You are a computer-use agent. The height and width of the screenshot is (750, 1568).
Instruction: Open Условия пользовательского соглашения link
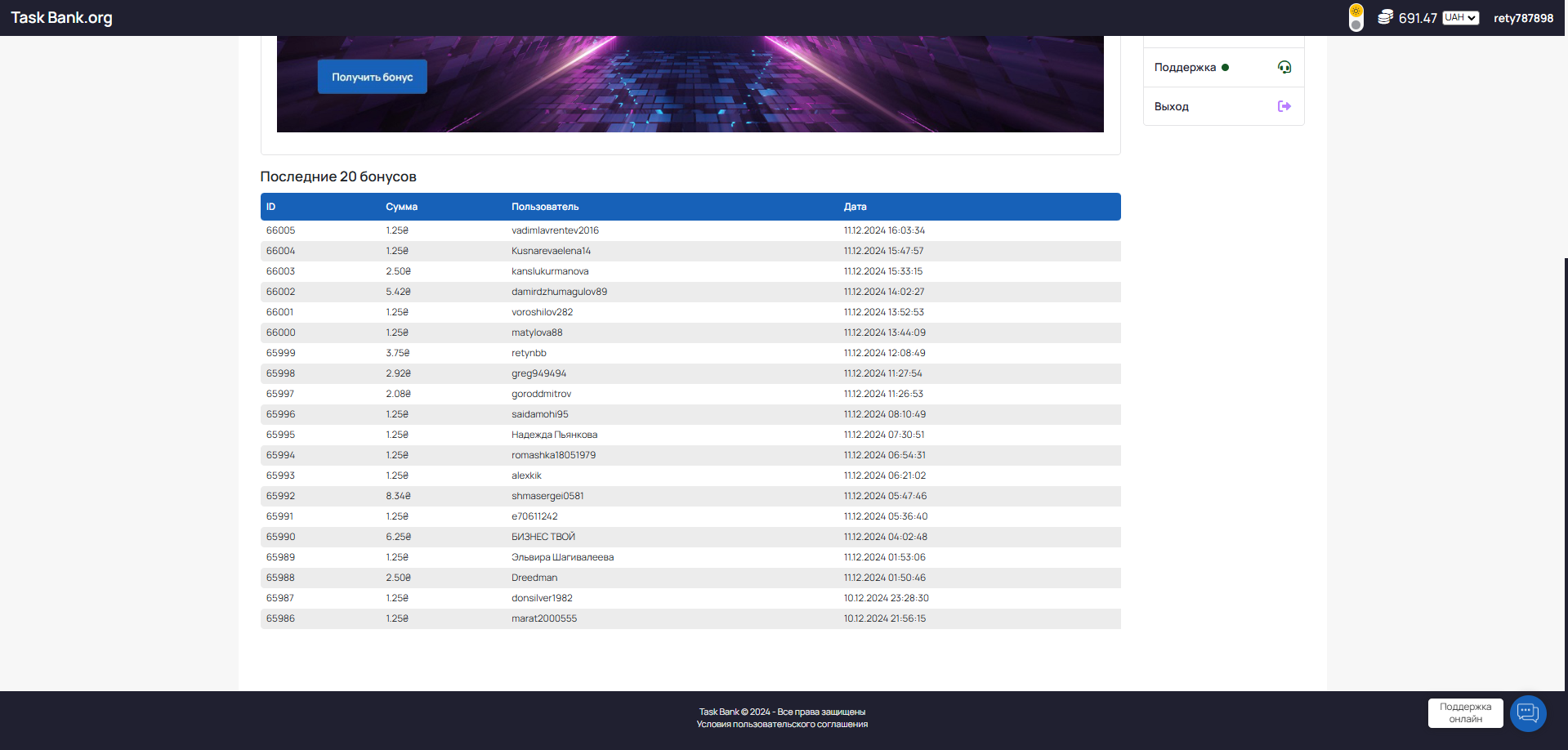tap(782, 724)
